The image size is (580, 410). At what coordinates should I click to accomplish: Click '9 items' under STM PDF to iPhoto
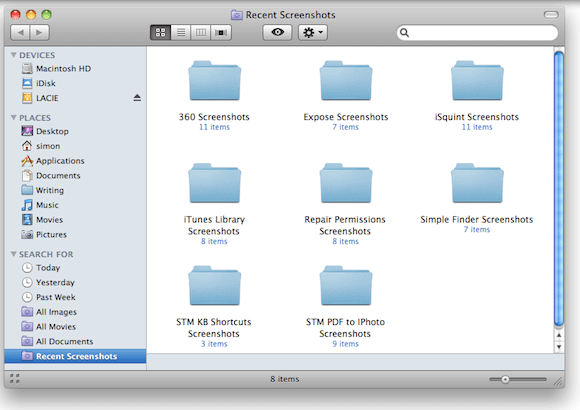tap(345, 344)
